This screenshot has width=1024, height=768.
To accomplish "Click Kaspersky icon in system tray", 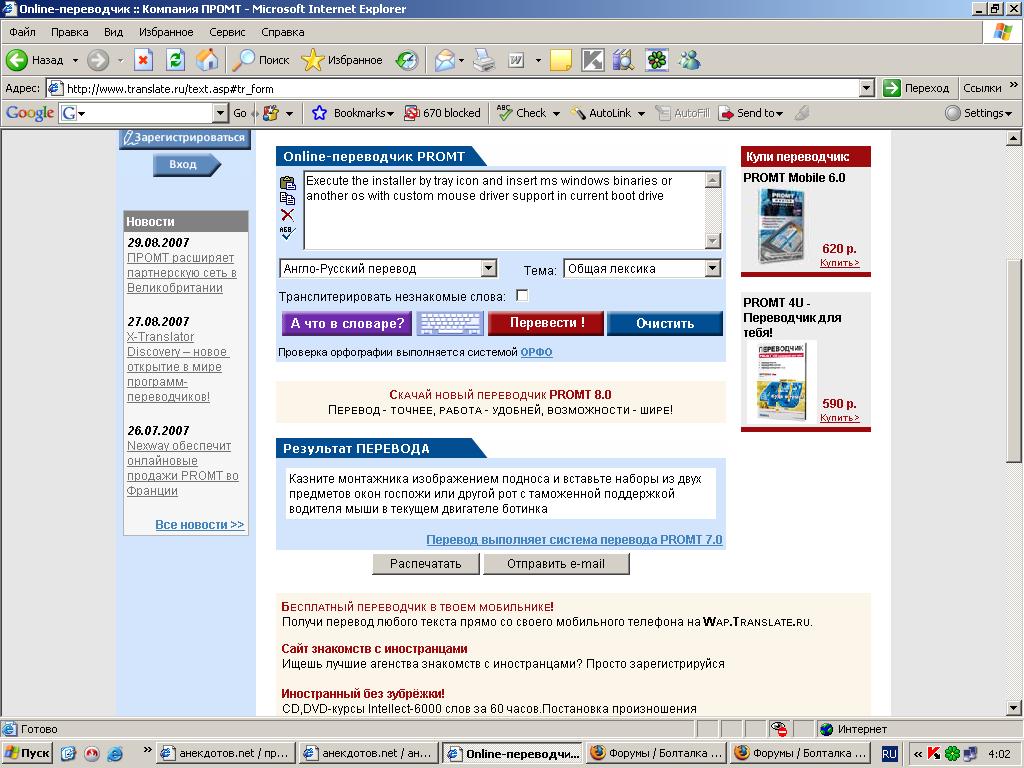I will click(934, 754).
